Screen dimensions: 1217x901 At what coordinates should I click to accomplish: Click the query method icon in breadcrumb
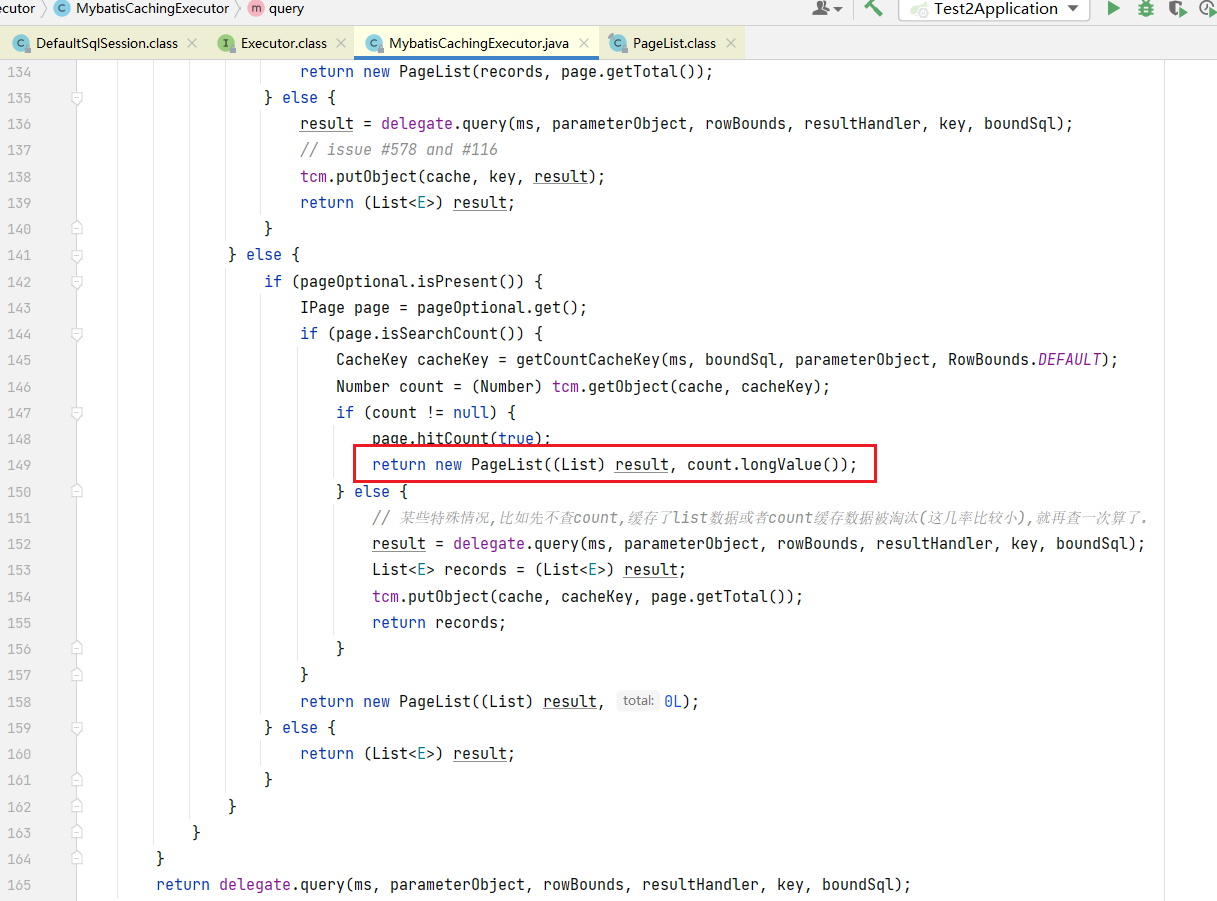point(256,9)
